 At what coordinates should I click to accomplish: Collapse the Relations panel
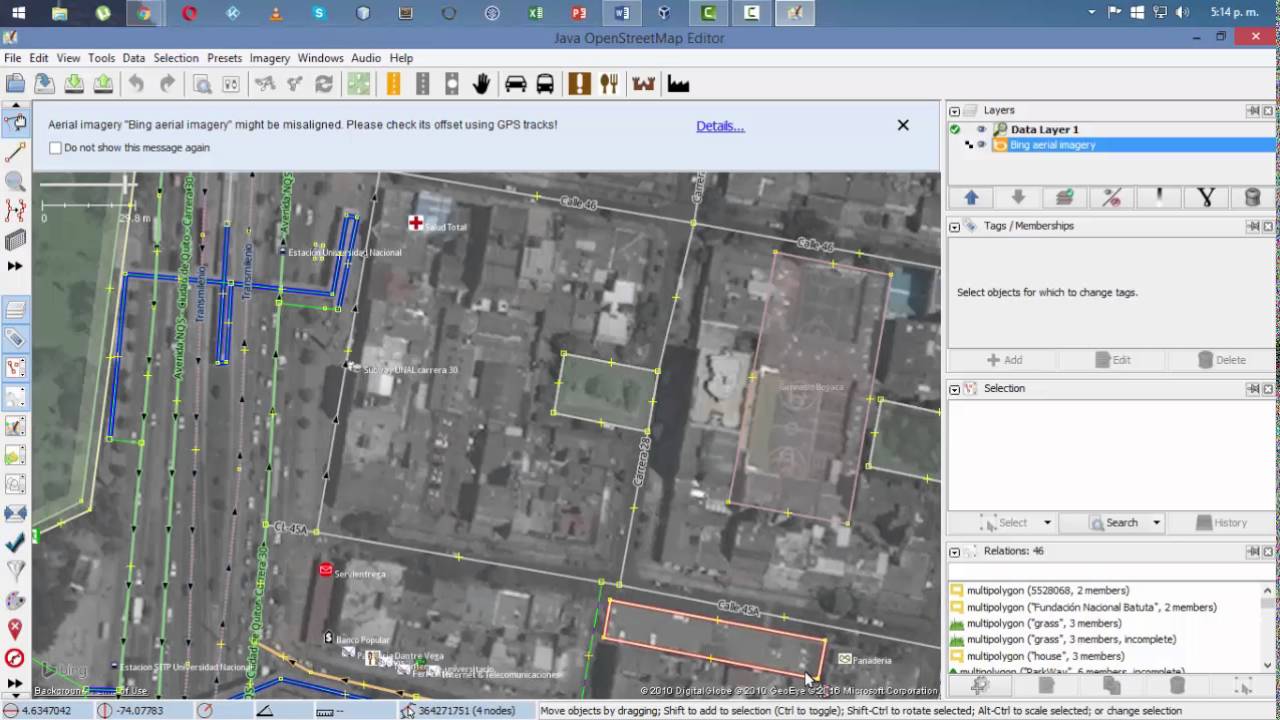955,552
